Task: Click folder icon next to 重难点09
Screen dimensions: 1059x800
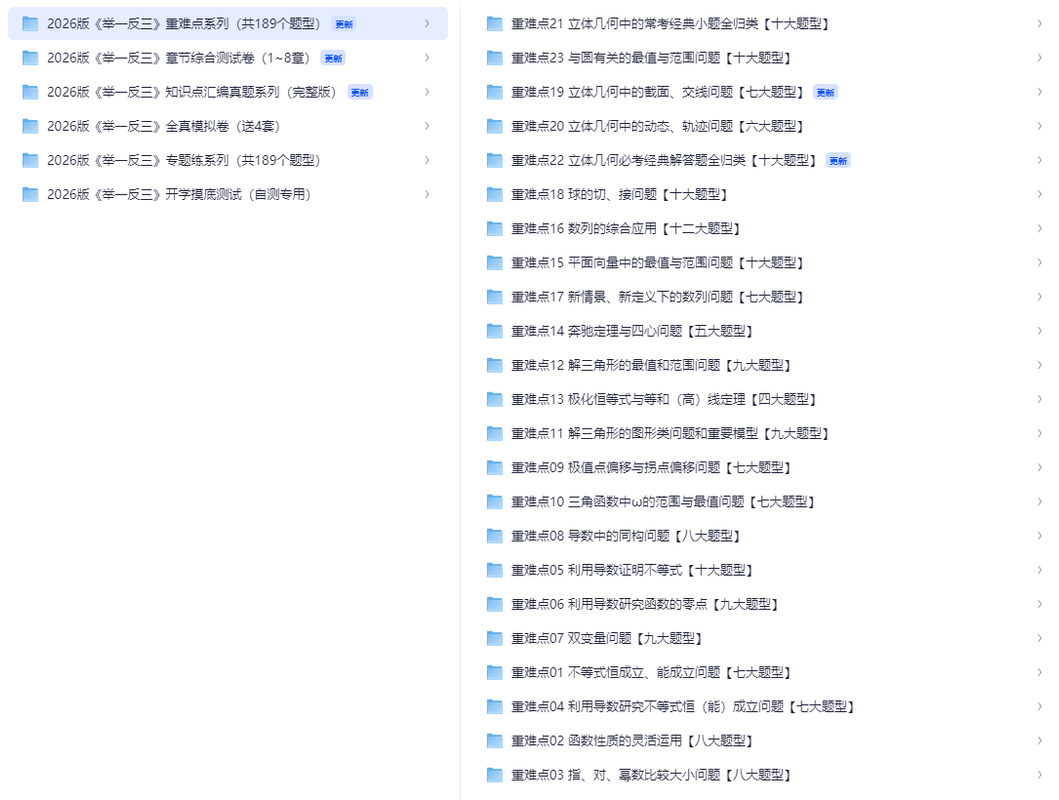Action: (x=494, y=467)
